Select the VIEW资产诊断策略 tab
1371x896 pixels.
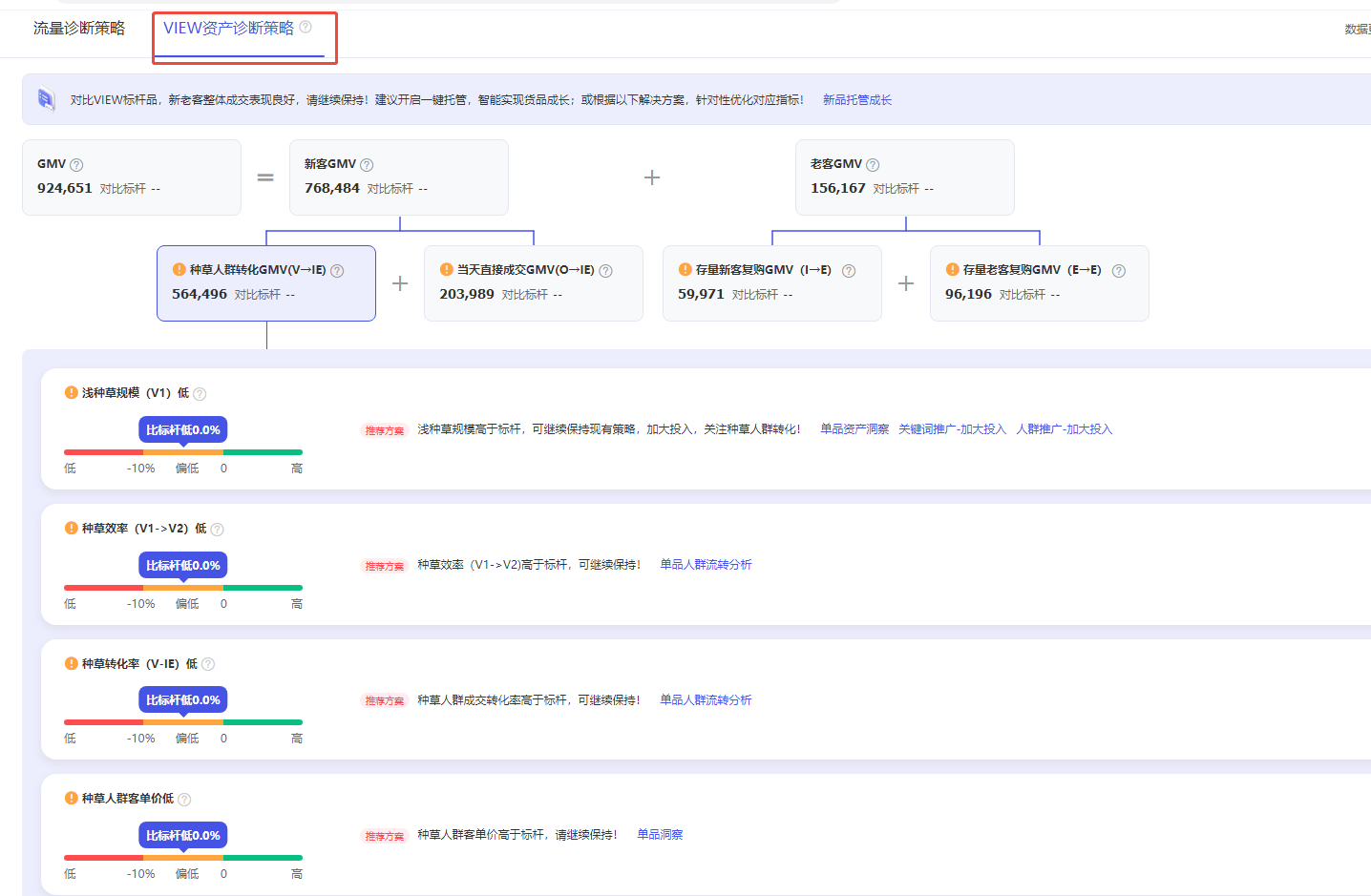tap(228, 29)
